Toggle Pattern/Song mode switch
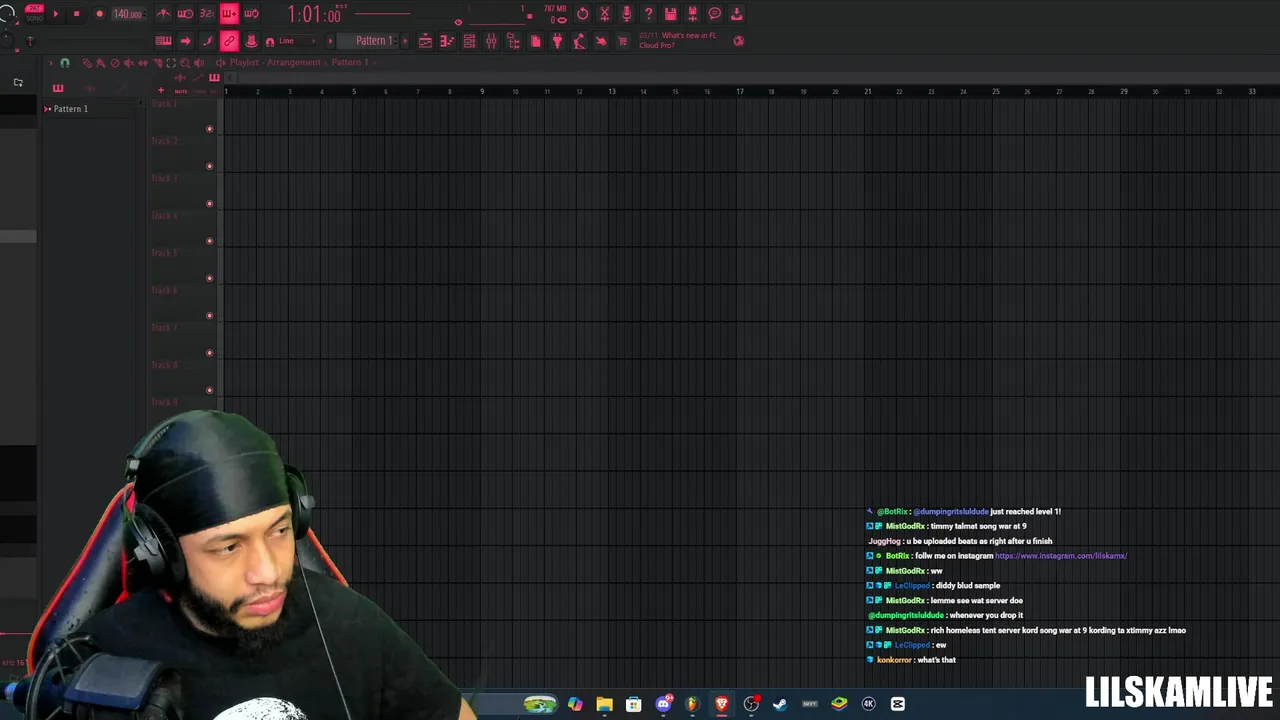The width and height of the screenshot is (1280, 720). tap(35, 14)
